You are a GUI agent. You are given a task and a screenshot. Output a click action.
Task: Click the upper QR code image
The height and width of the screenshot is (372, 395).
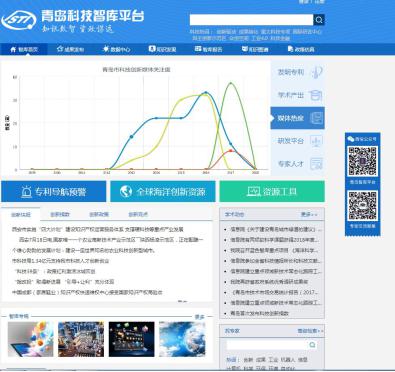(x=363, y=161)
